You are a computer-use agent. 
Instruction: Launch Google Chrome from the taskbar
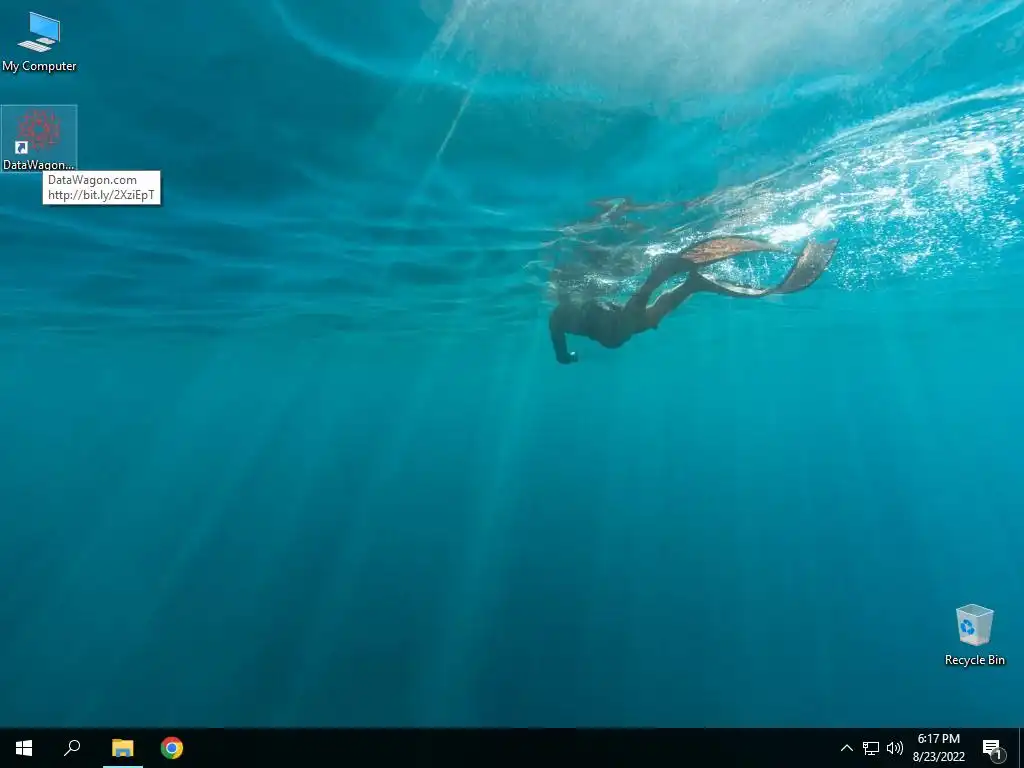[x=172, y=748]
